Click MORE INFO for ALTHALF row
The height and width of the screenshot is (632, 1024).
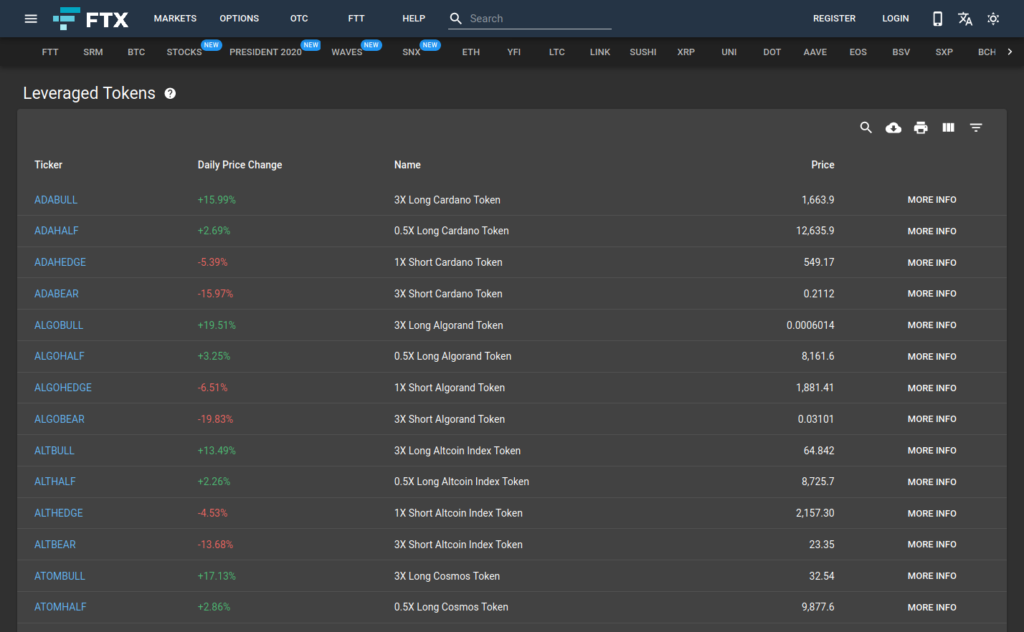(x=932, y=482)
